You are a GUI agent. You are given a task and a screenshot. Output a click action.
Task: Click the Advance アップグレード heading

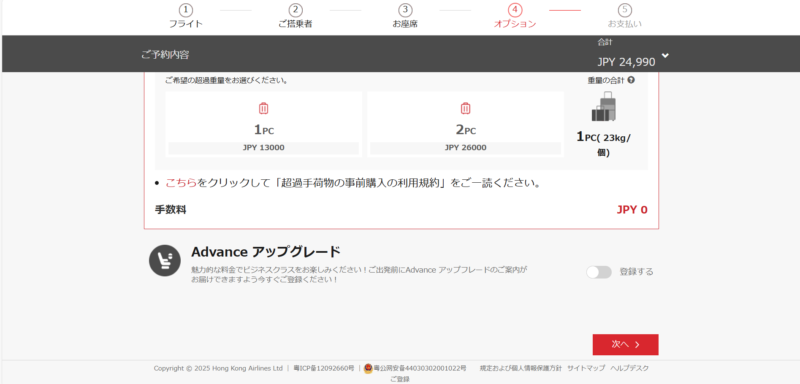tap(265, 252)
